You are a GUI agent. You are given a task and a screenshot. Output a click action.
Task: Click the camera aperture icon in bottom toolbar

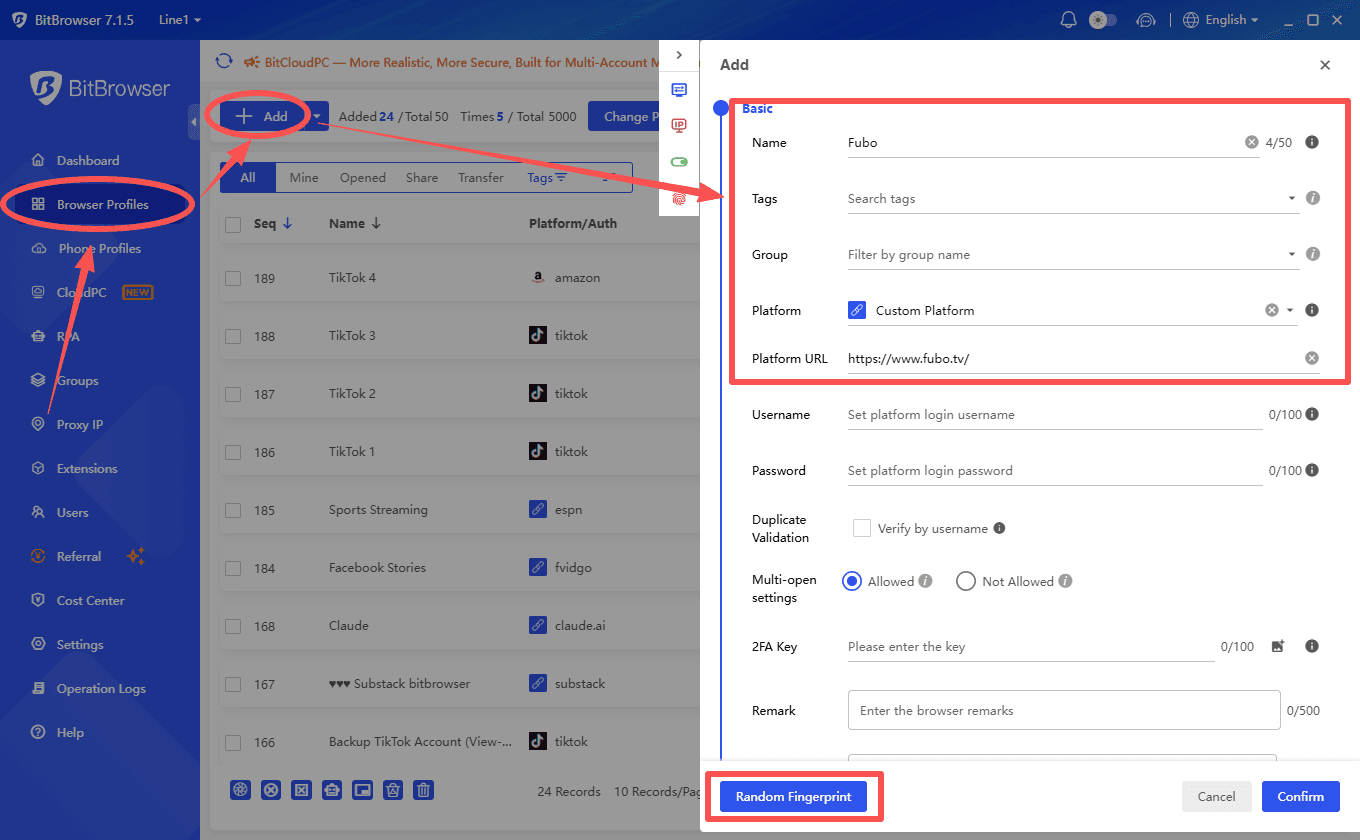point(240,790)
